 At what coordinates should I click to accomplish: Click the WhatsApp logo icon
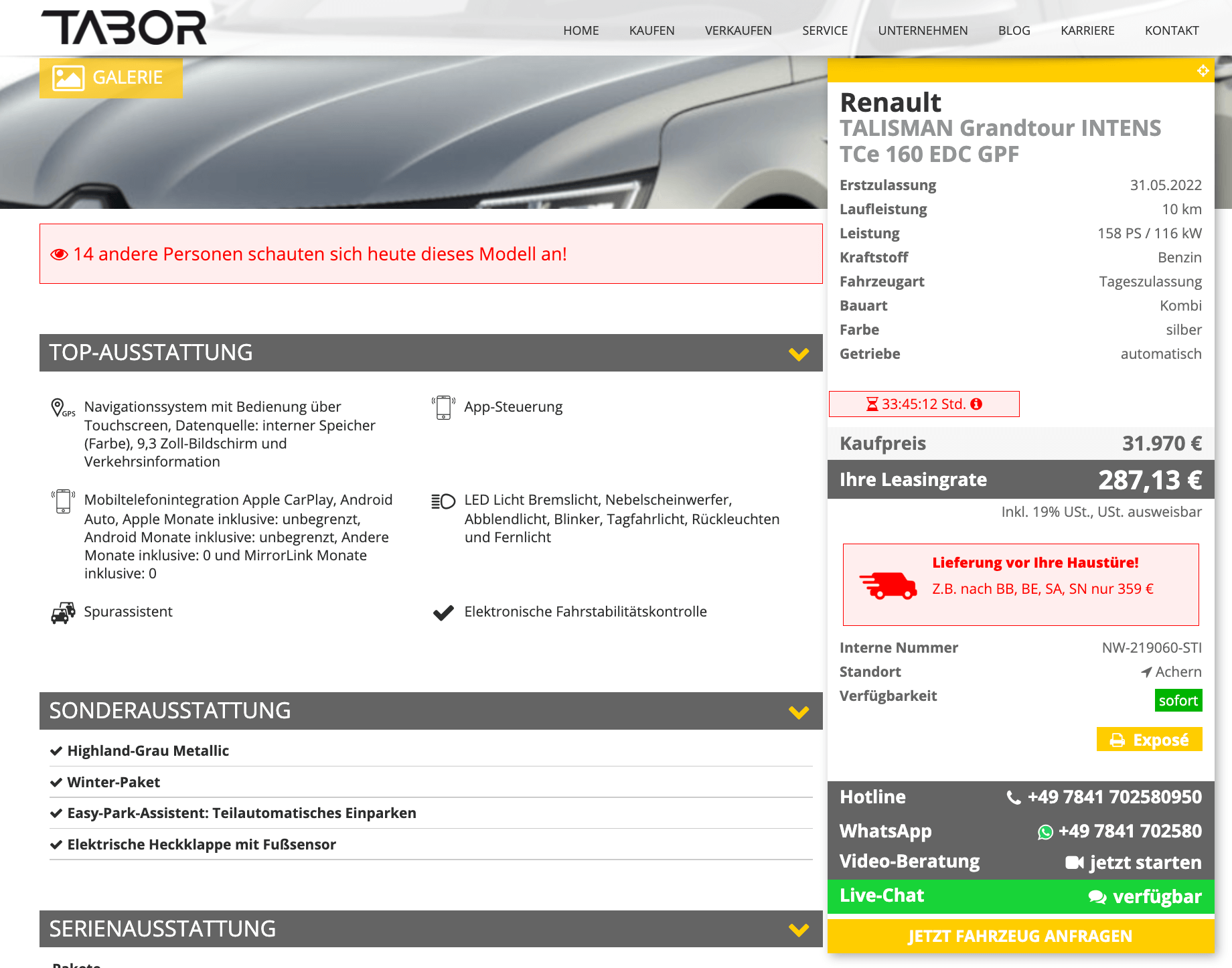pyautogui.click(x=1045, y=832)
